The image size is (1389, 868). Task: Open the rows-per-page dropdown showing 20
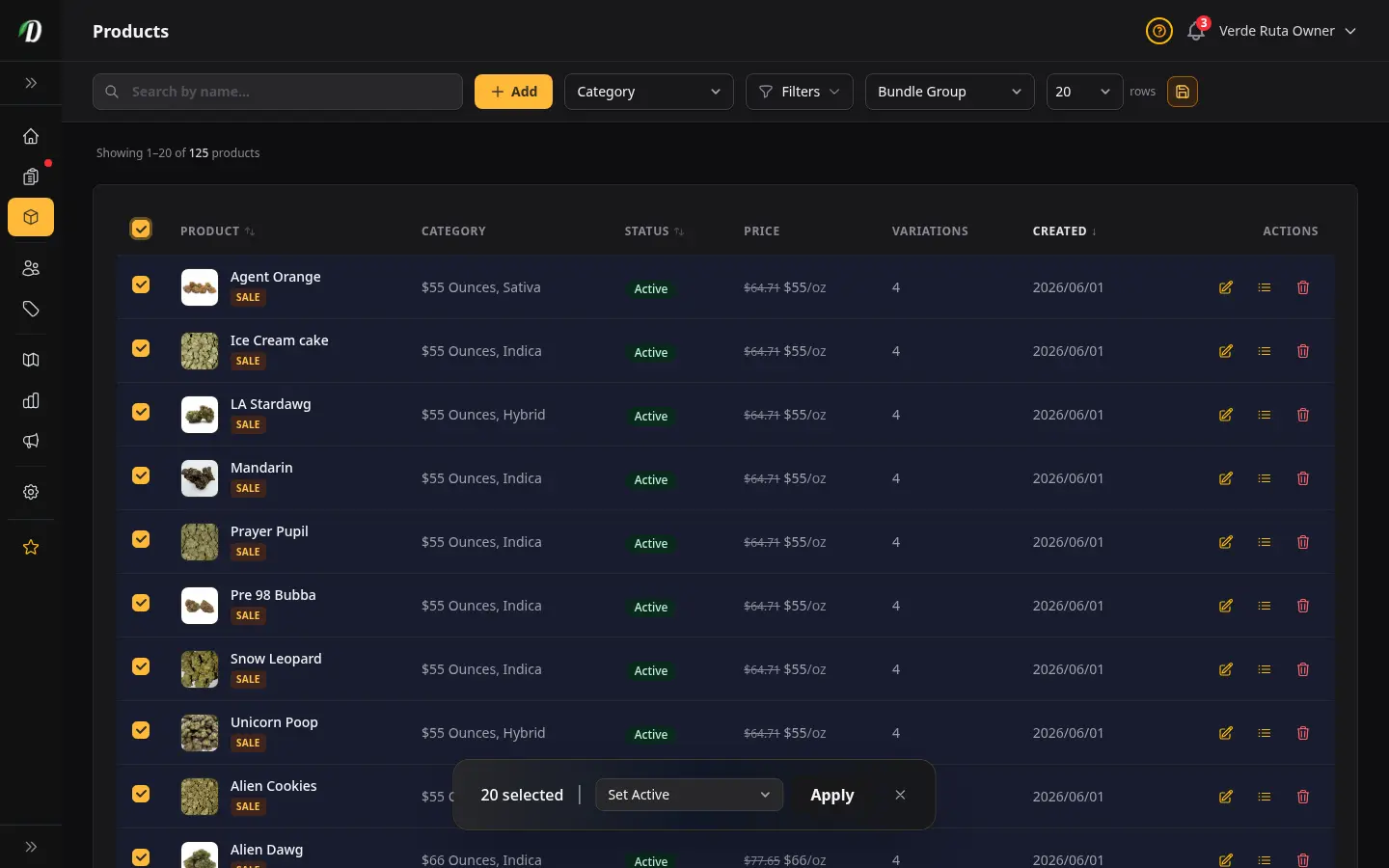click(x=1084, y=92)
